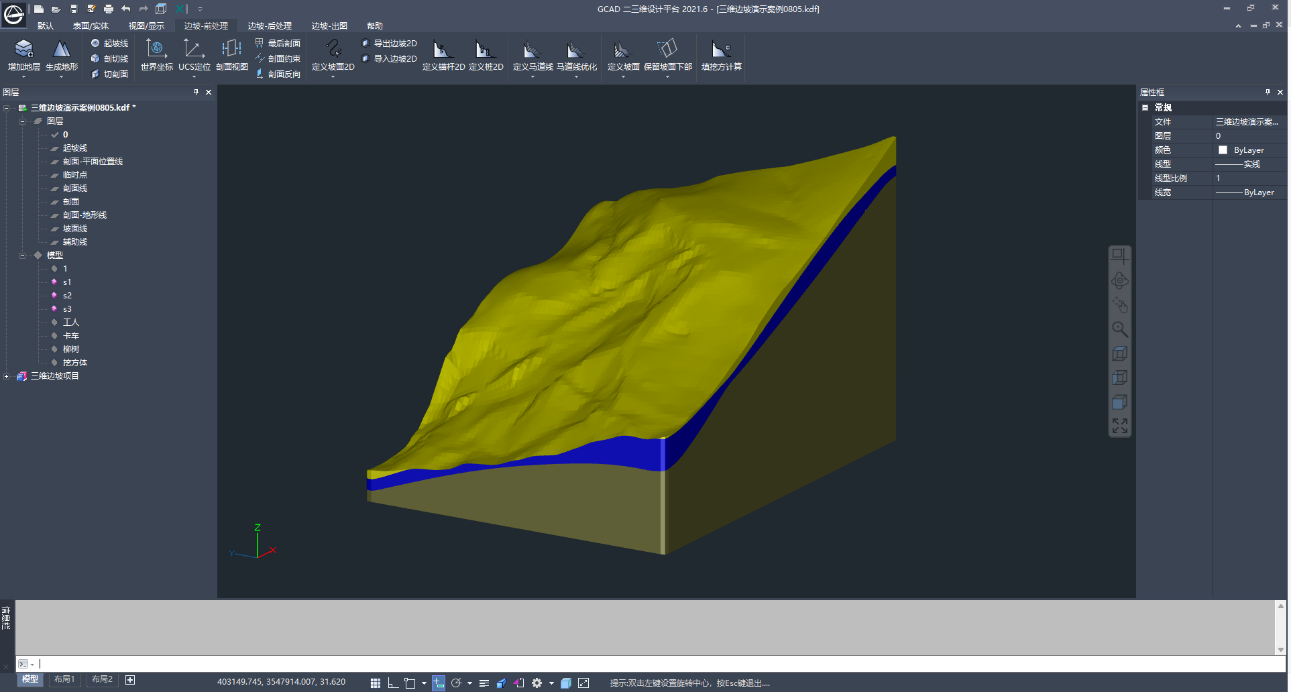
Task: Click the 定义锚杆2D tool icon
Action: [443, 53]
